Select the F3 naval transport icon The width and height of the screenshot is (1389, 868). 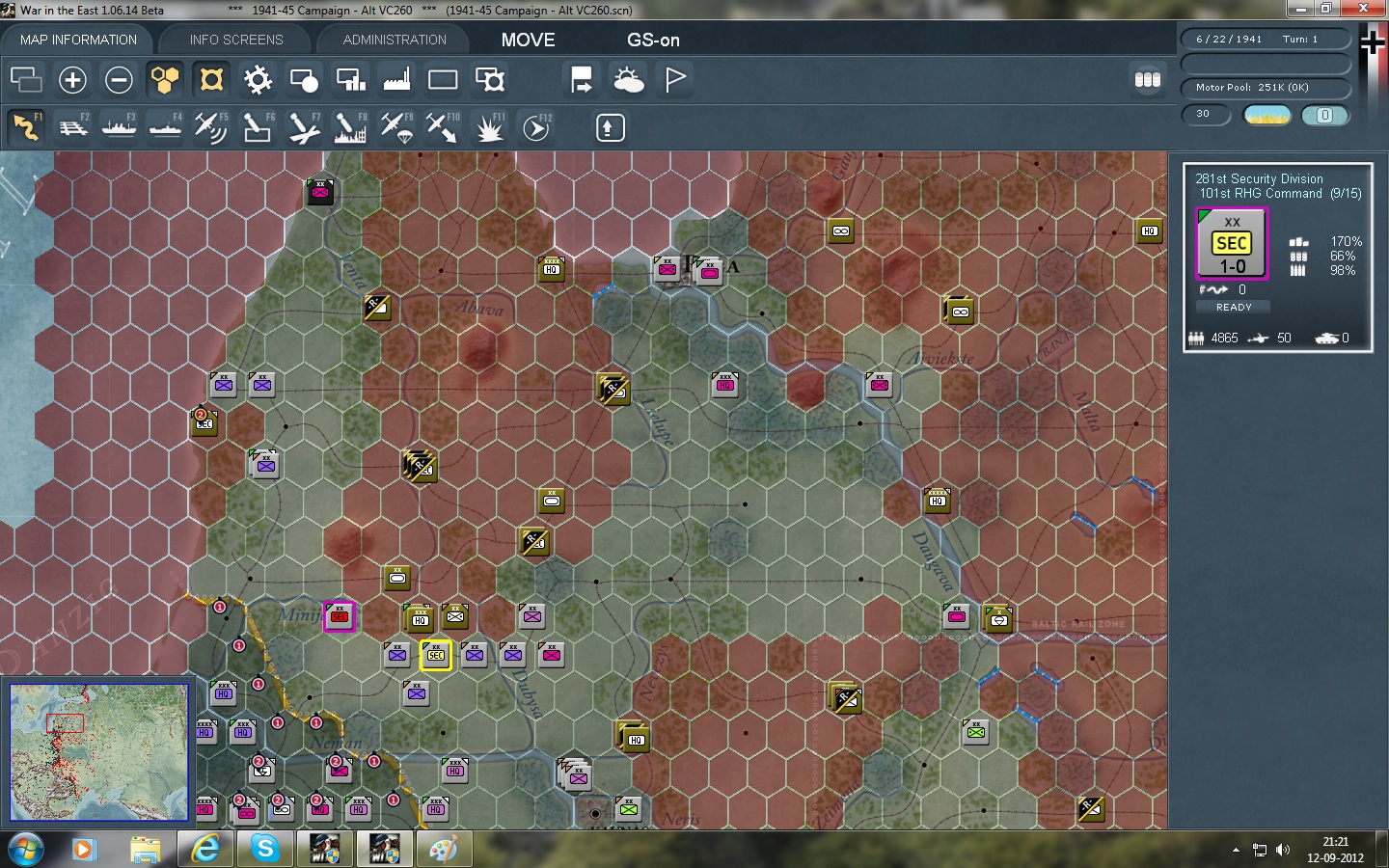119,127
